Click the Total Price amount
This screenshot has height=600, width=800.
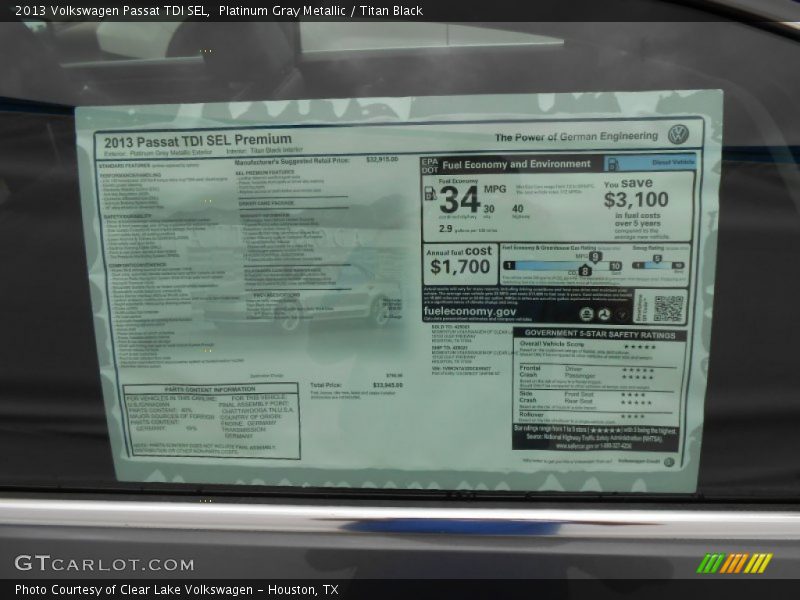click(387, 385)
